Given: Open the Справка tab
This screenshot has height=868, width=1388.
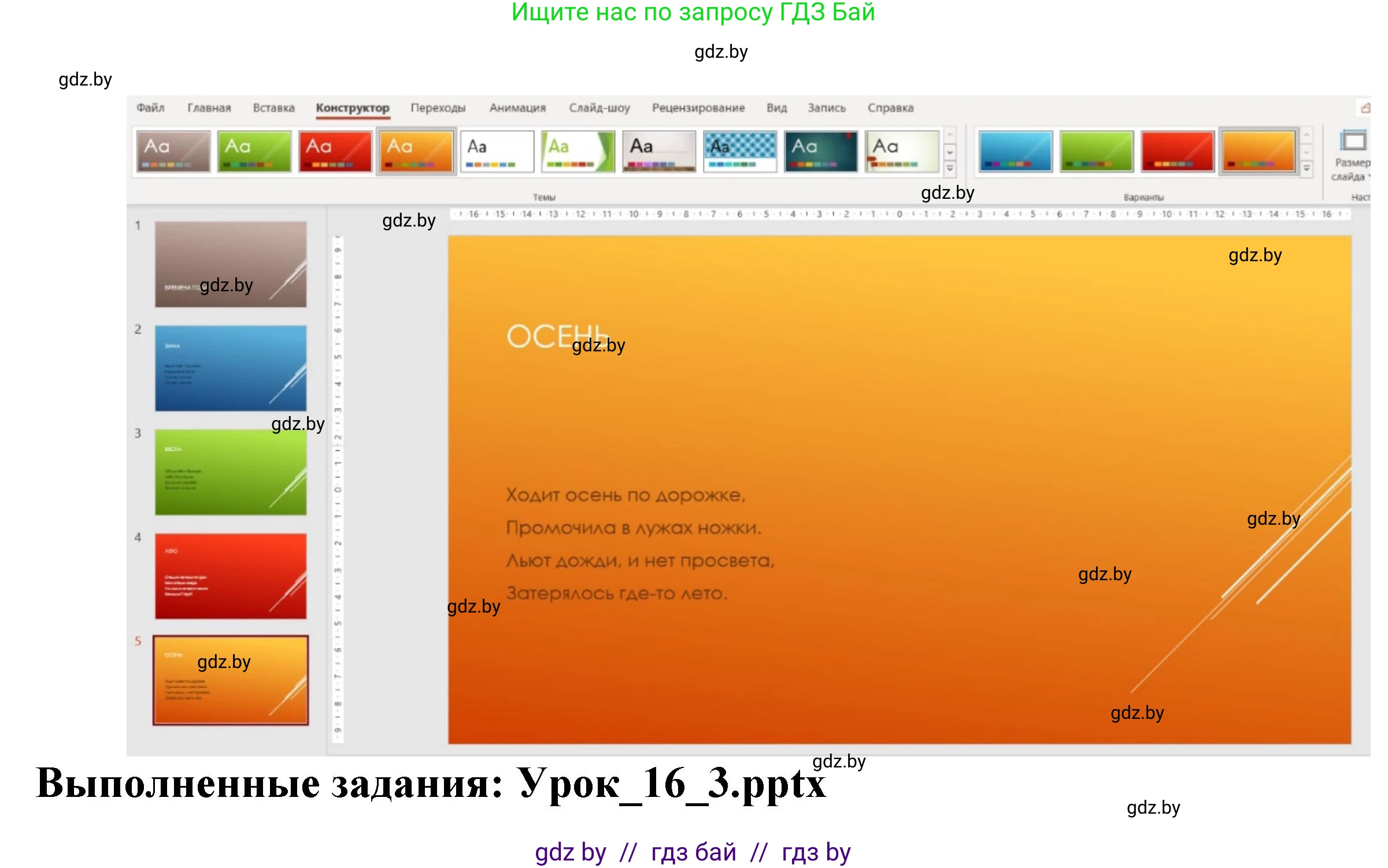Looking at the screenshot, I should [890, 108].
